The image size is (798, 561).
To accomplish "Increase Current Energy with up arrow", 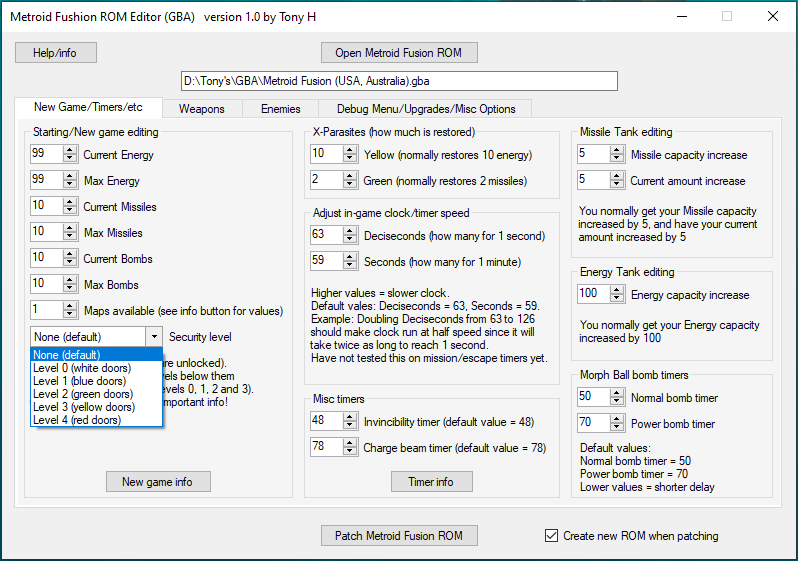I will click(70, 151).
